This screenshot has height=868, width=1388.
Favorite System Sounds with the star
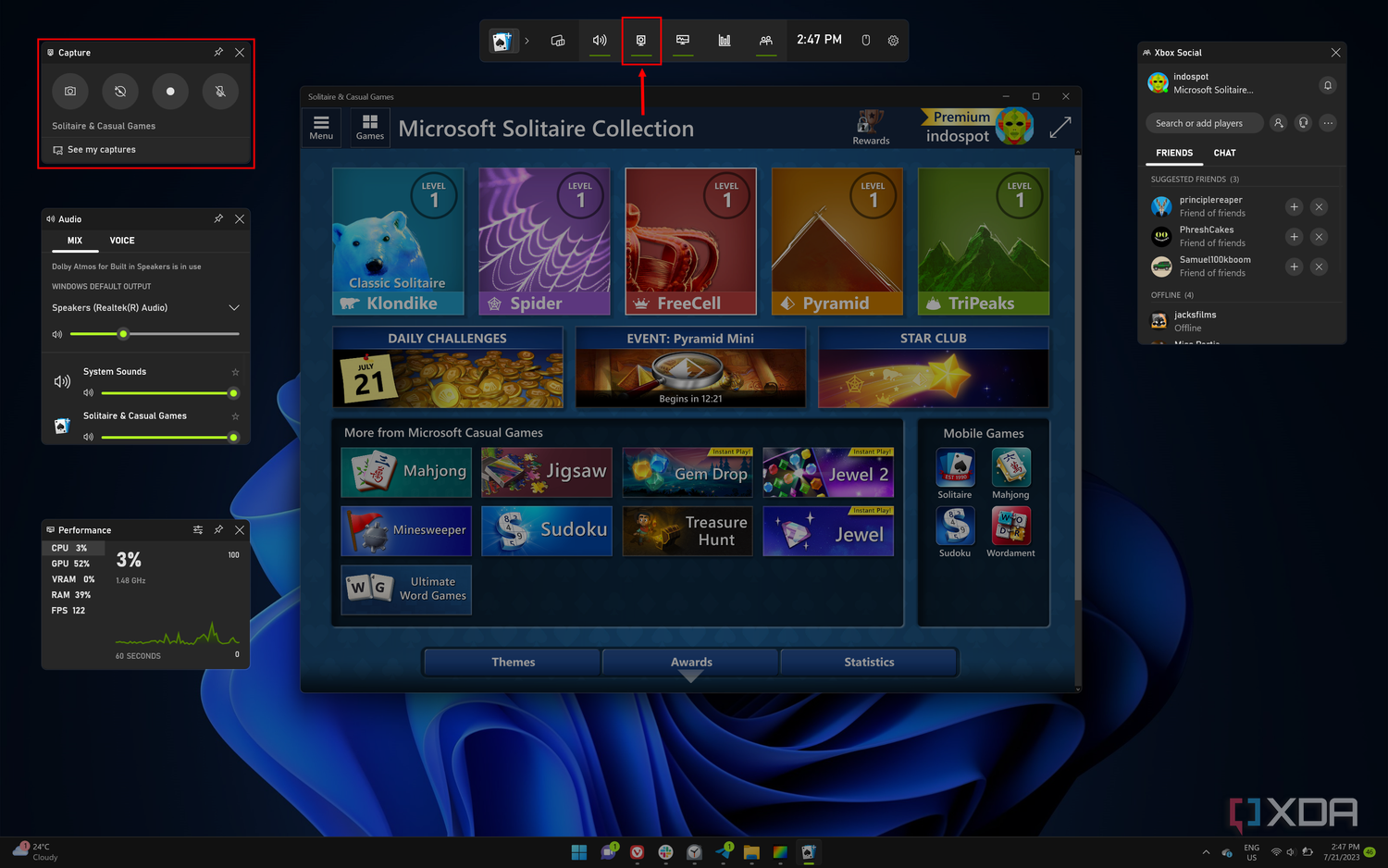click(235, 372)
